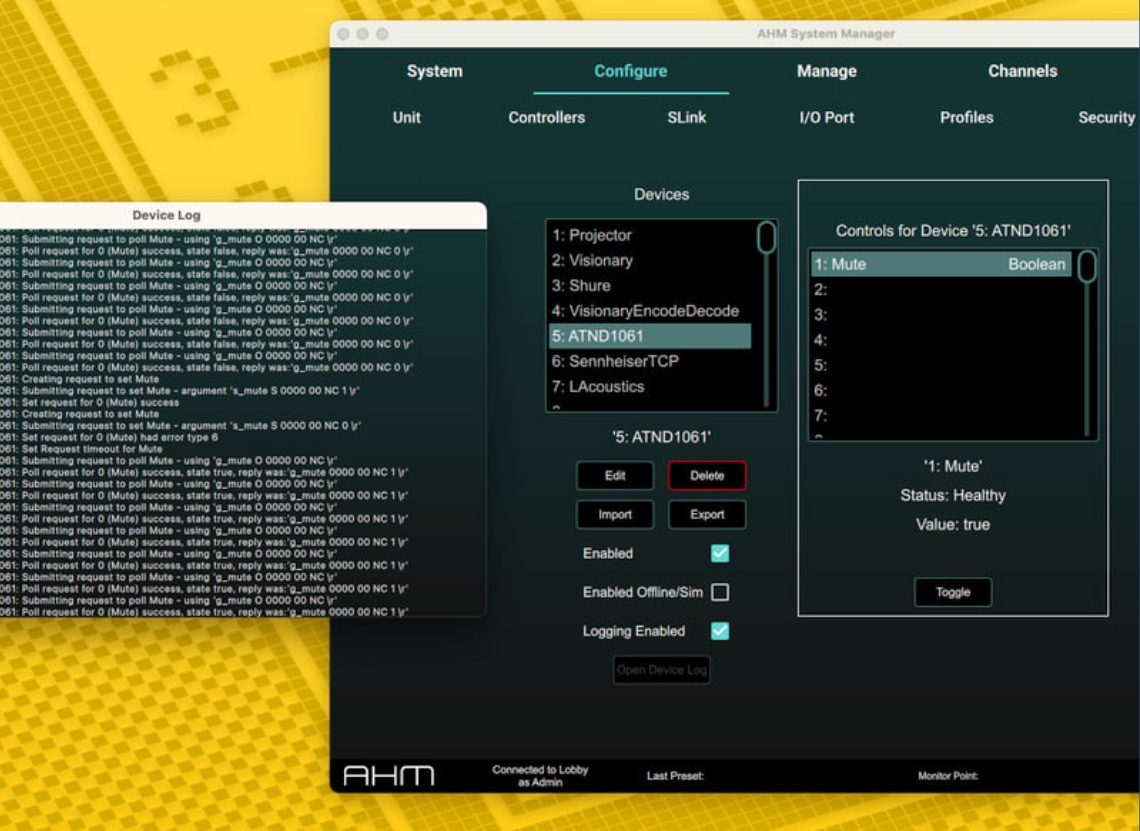Select the SLink sub-tab
The width and height of the screenshot is (1140, 831).
[x=686, y=117]
